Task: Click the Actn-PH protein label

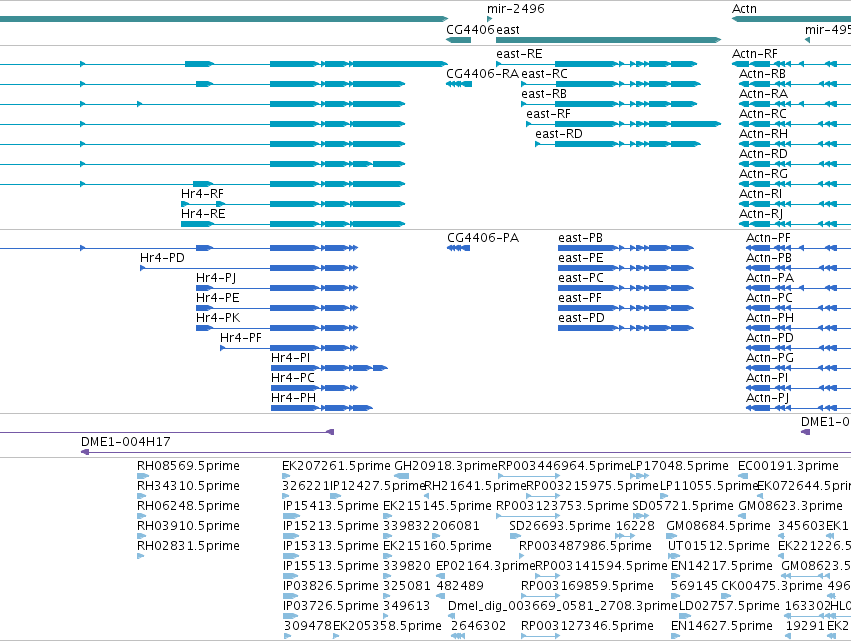Action: pos(770,319)
